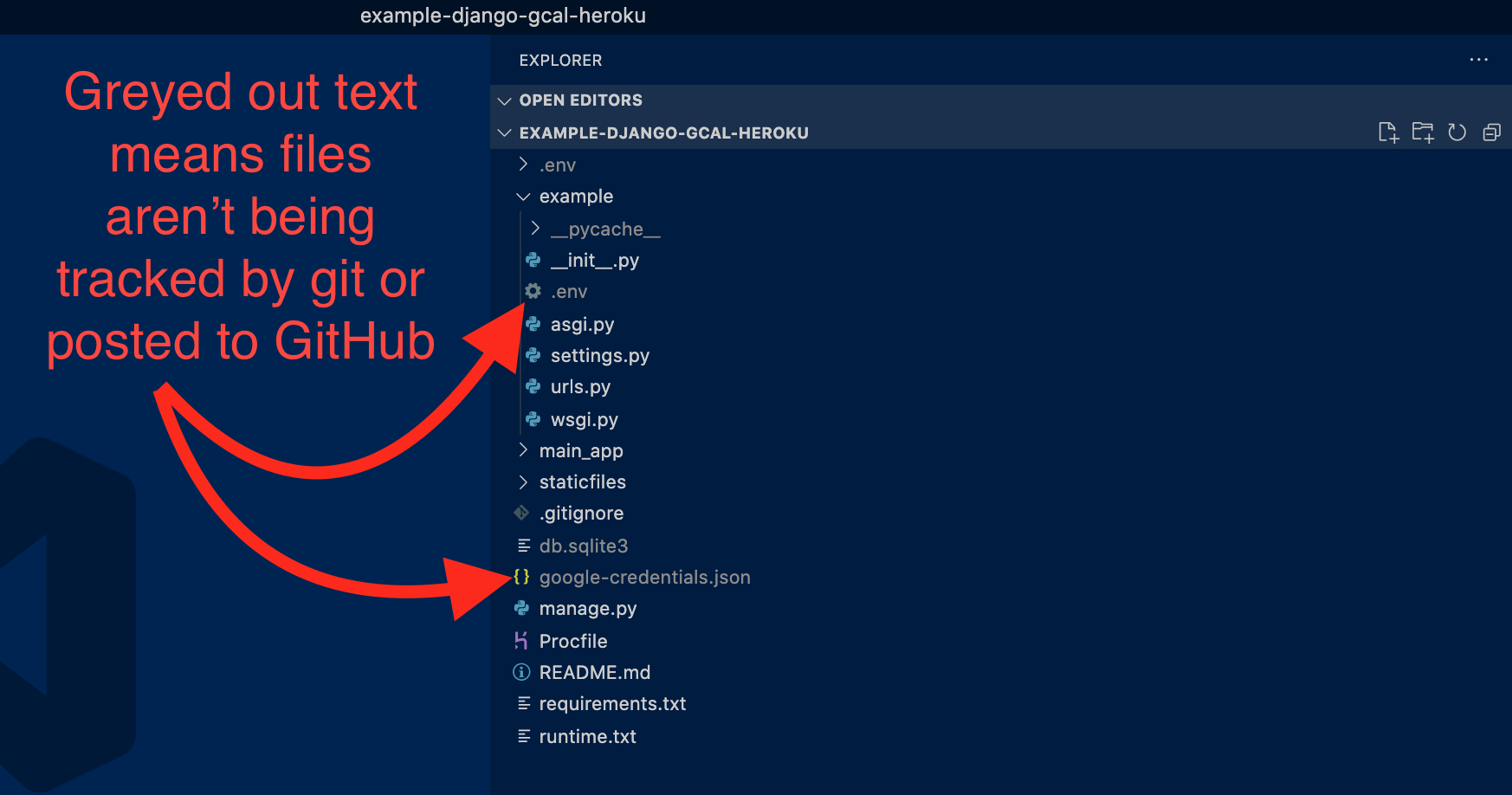
Task: Open the db.sqlite3 file
Action: click(x=584, y=546)
